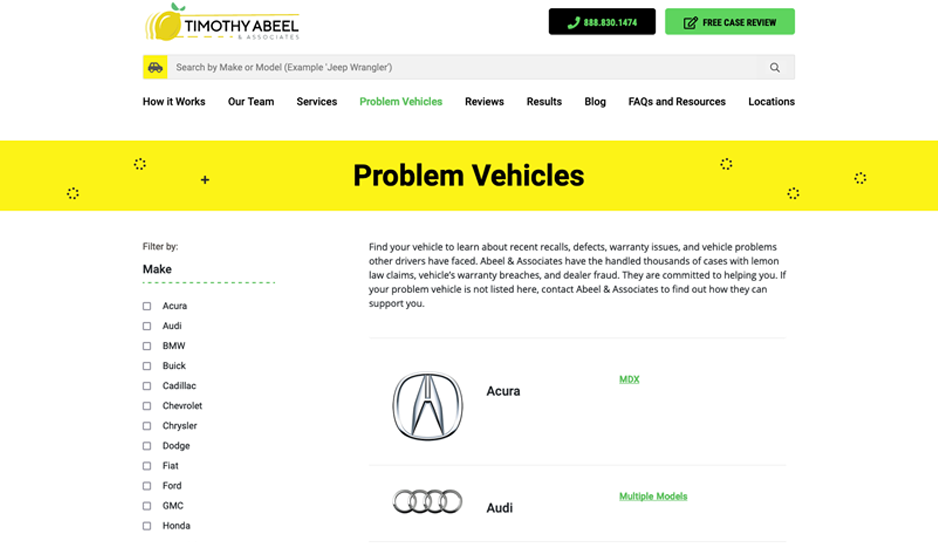Tick the BMW make checkbox
The image size is (938, 548).
(x=147, y=346)
